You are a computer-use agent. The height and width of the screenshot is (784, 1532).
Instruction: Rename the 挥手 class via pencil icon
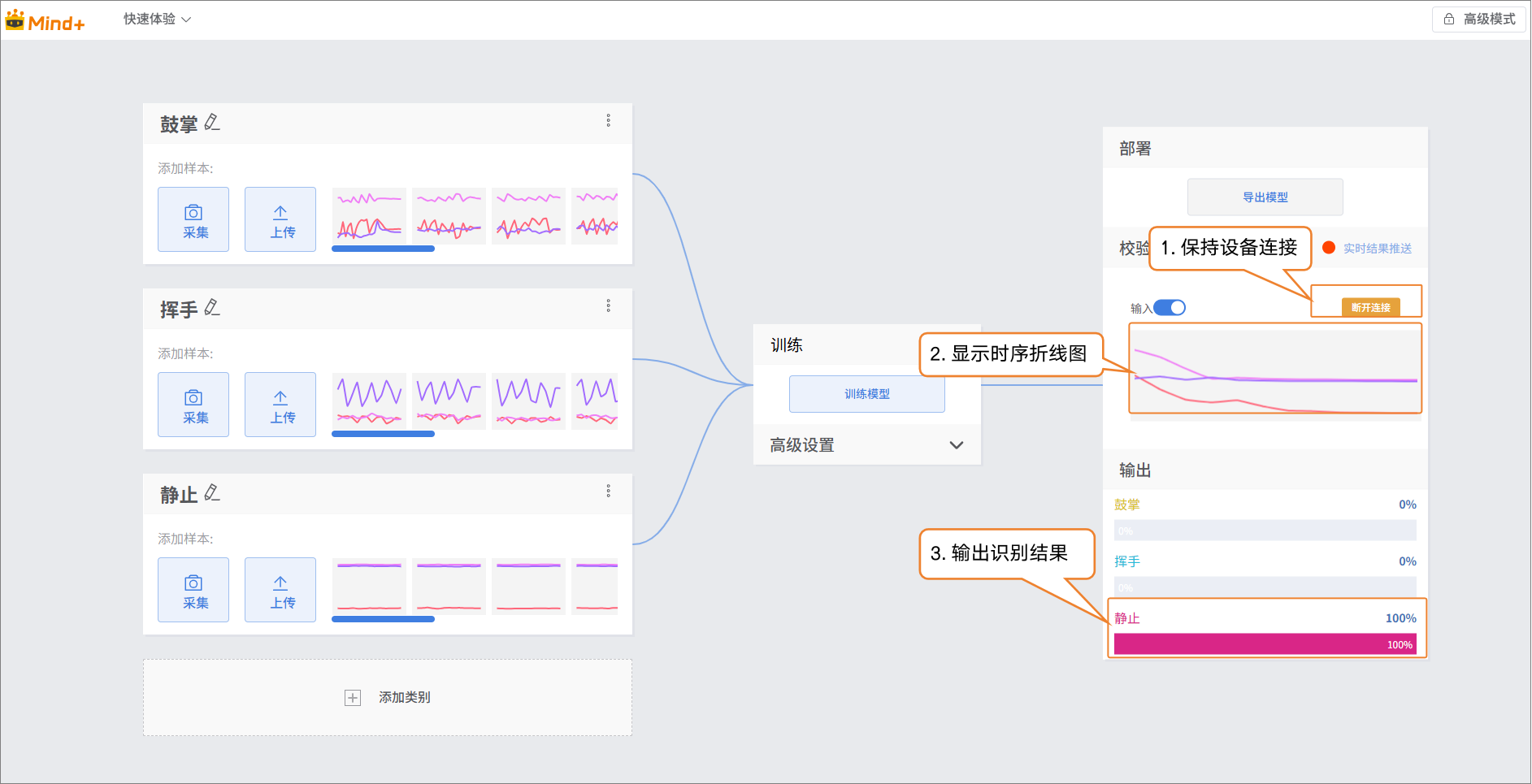(x=211, y=308)
